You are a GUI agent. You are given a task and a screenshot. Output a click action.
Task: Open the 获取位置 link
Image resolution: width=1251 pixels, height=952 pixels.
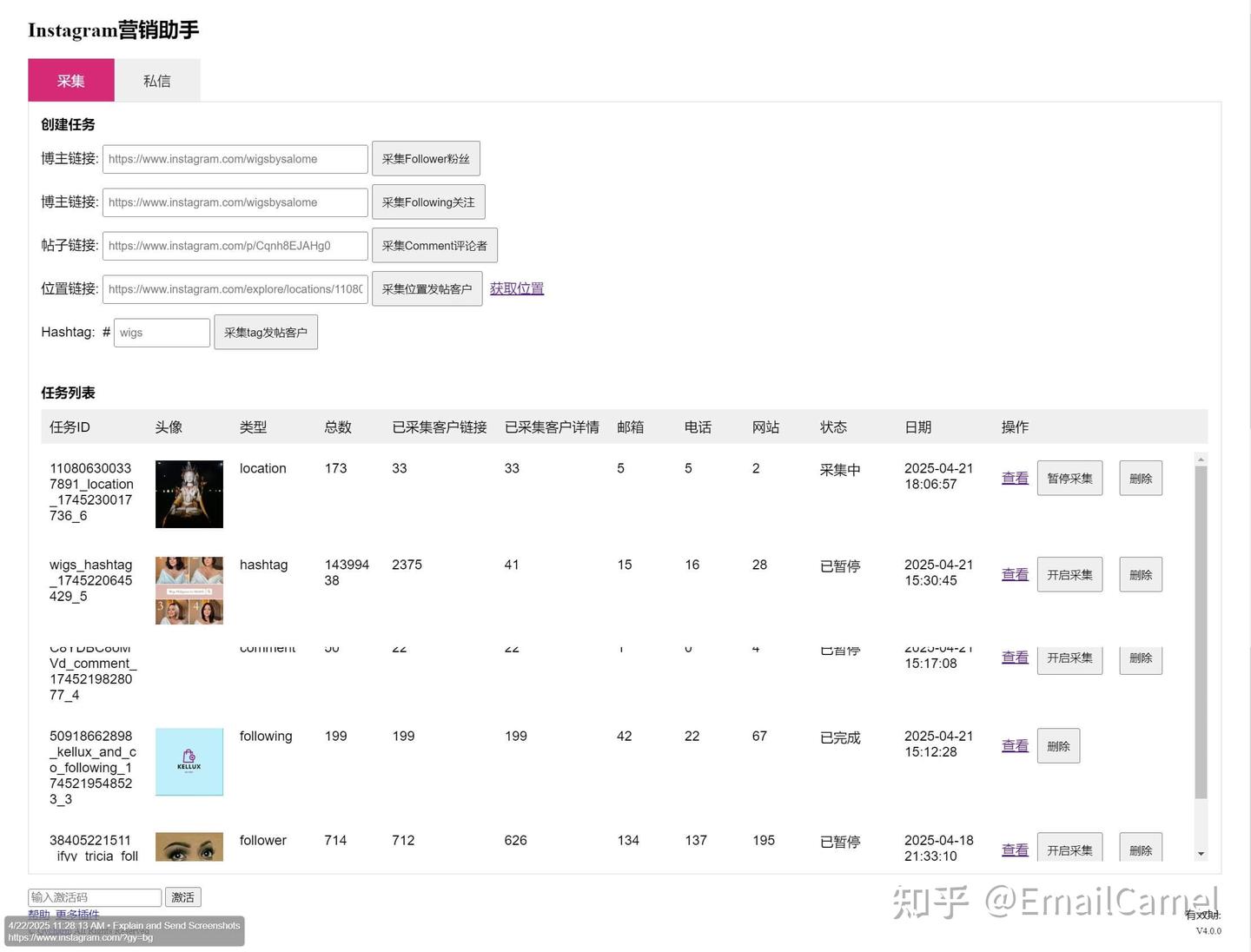516,288
